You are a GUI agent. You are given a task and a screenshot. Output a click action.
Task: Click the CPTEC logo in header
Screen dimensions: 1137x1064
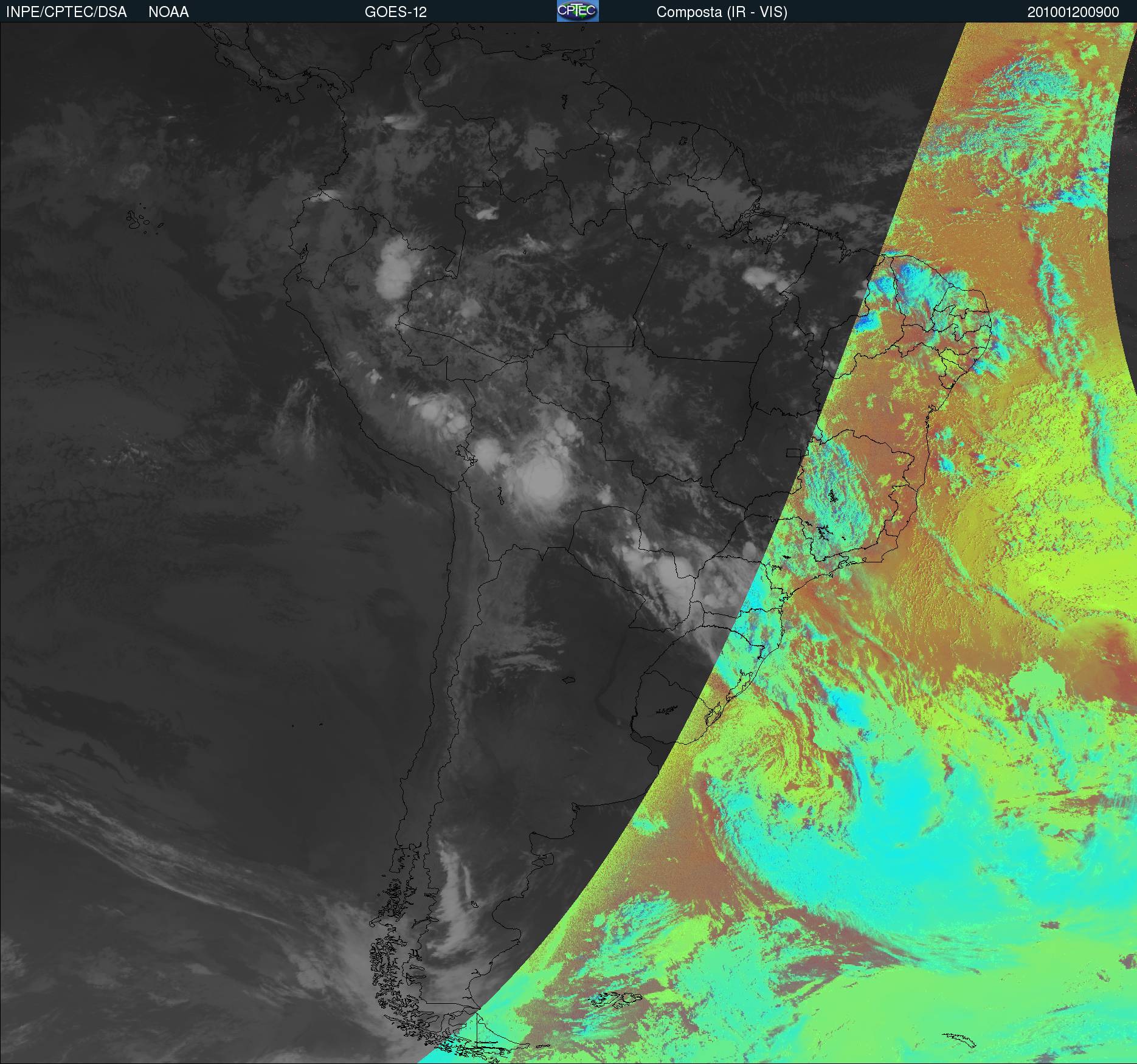tap(578, 11)
